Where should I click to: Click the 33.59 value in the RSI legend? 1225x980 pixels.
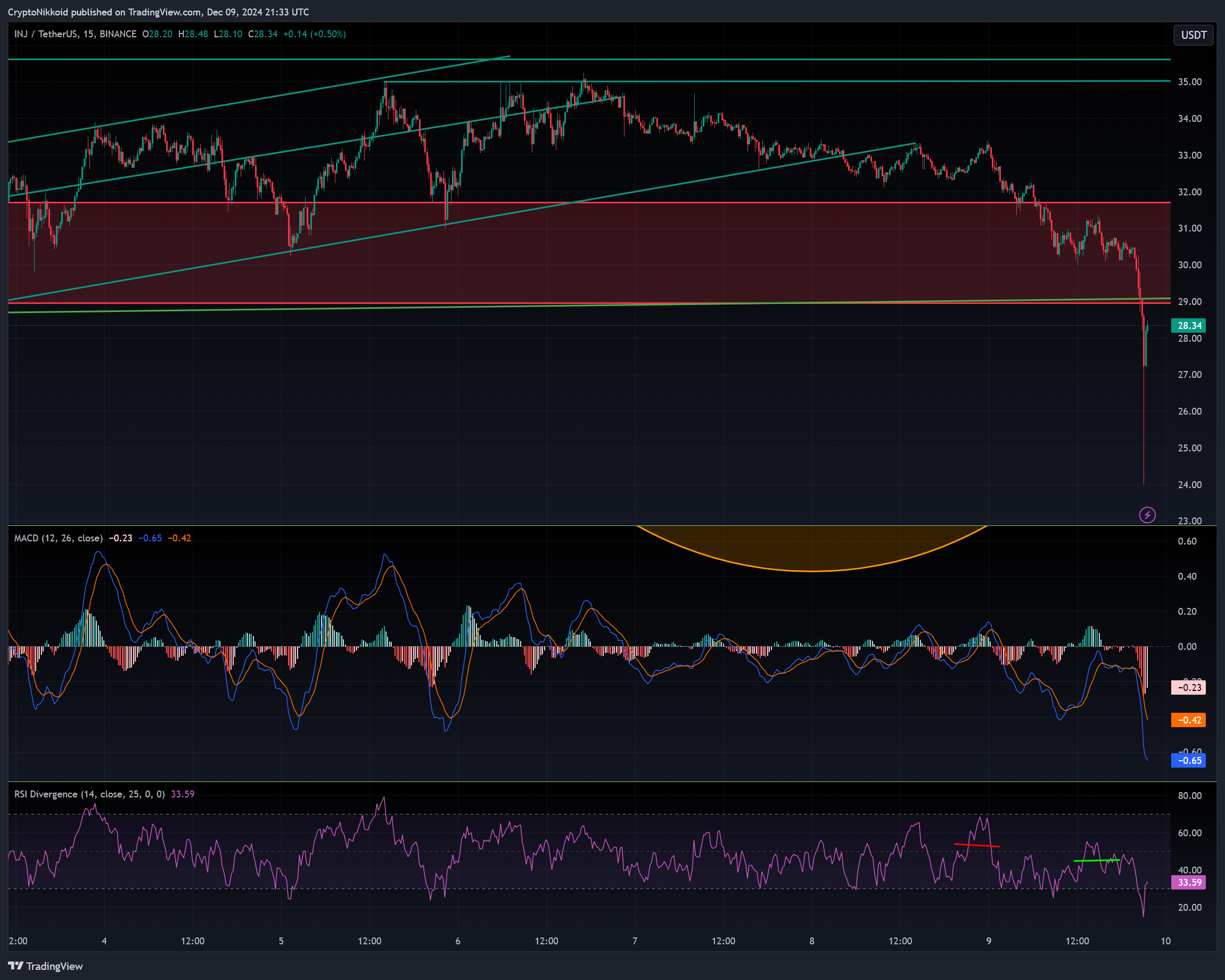click(x=183, y=794)
